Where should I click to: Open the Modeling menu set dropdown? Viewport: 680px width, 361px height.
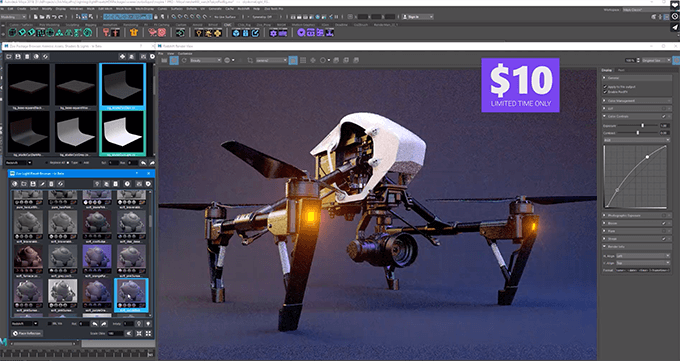pos(13,17)
